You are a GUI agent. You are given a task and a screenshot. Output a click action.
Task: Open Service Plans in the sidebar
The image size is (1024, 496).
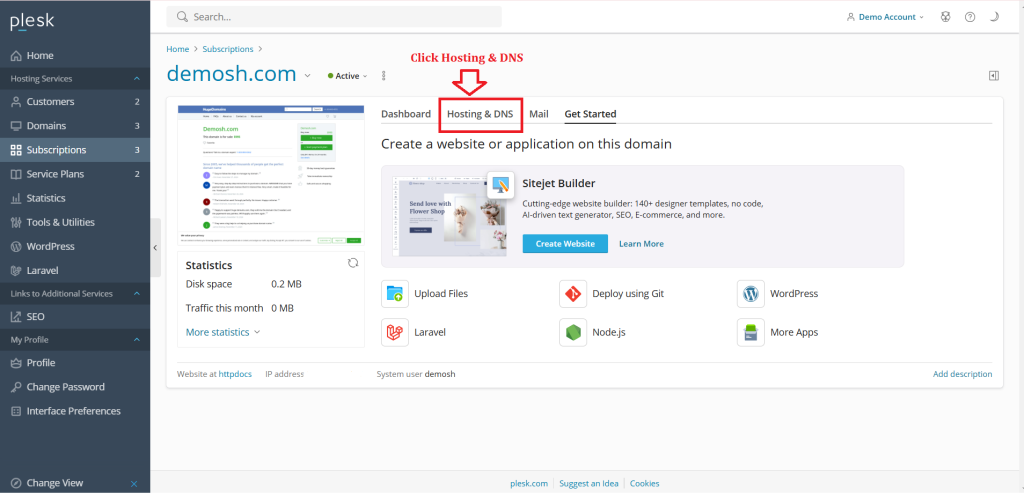pyautogui.click(x=75, y=174)
